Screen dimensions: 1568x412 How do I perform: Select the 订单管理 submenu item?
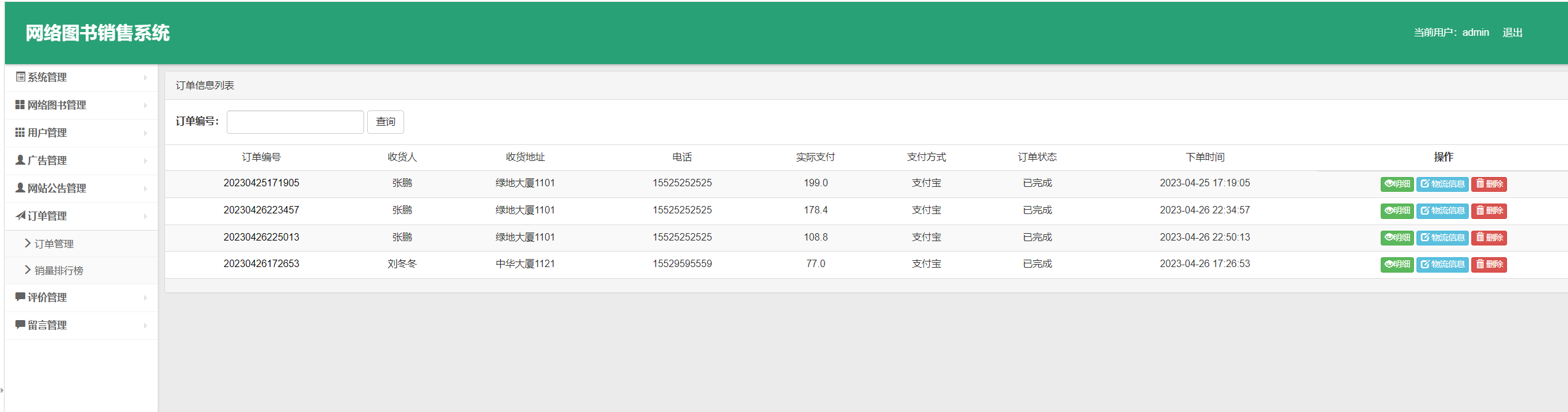(x=54, y=244)
